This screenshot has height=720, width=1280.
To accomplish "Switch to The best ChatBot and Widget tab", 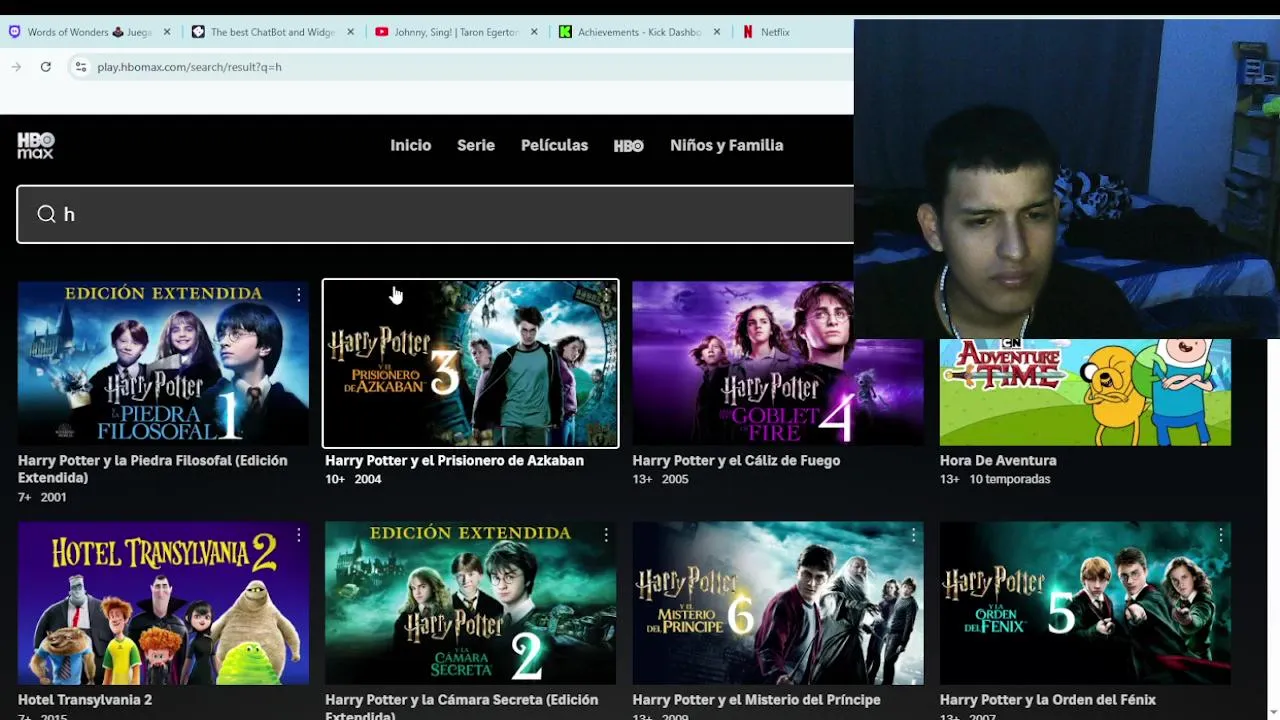I will click(x=272, y=32).
